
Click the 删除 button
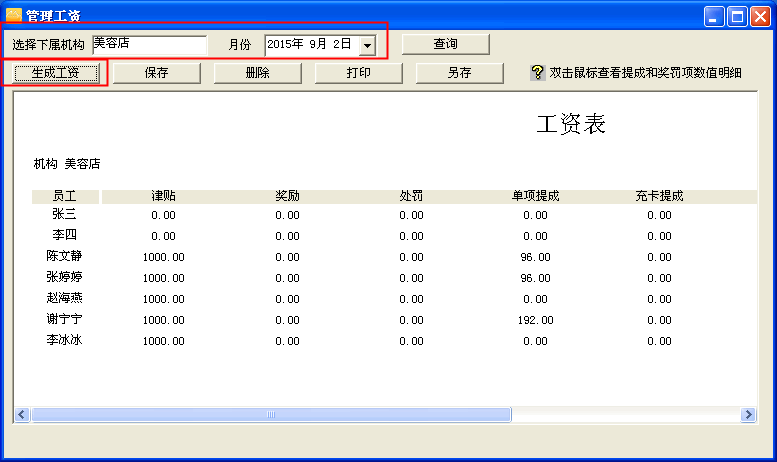pos(258,73)
